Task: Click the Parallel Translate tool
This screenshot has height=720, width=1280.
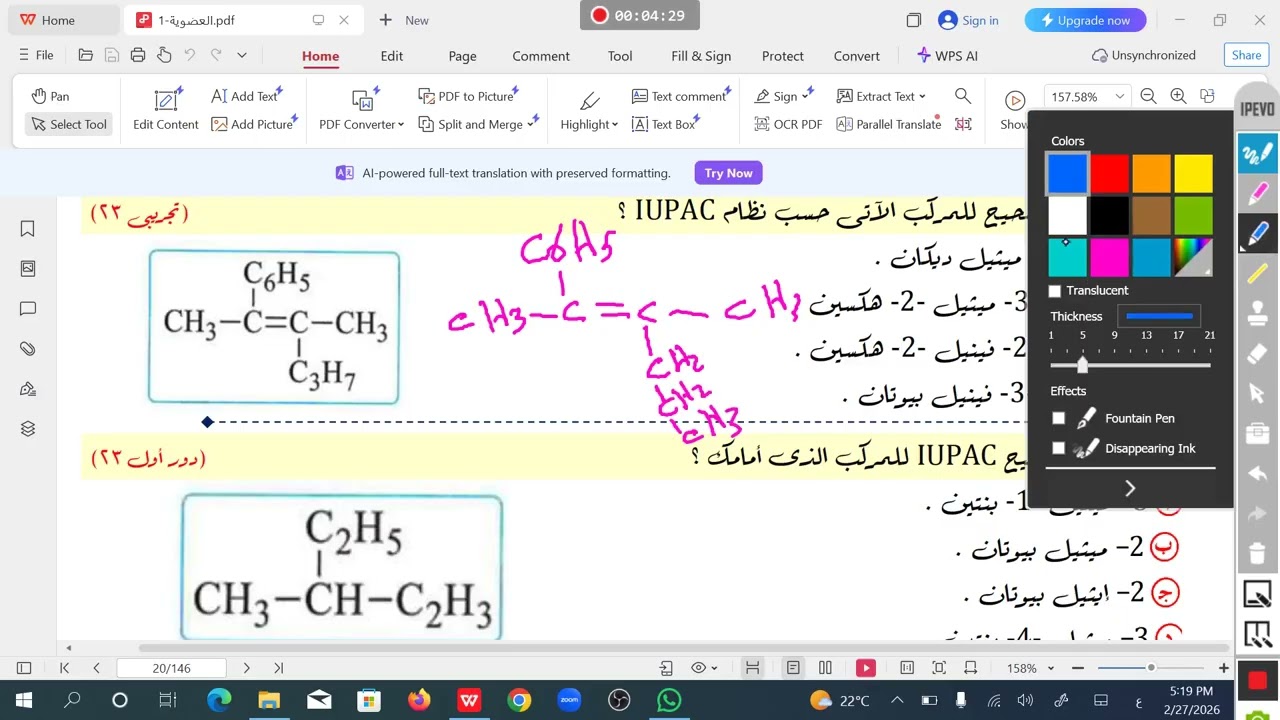Action: point(889,124)
